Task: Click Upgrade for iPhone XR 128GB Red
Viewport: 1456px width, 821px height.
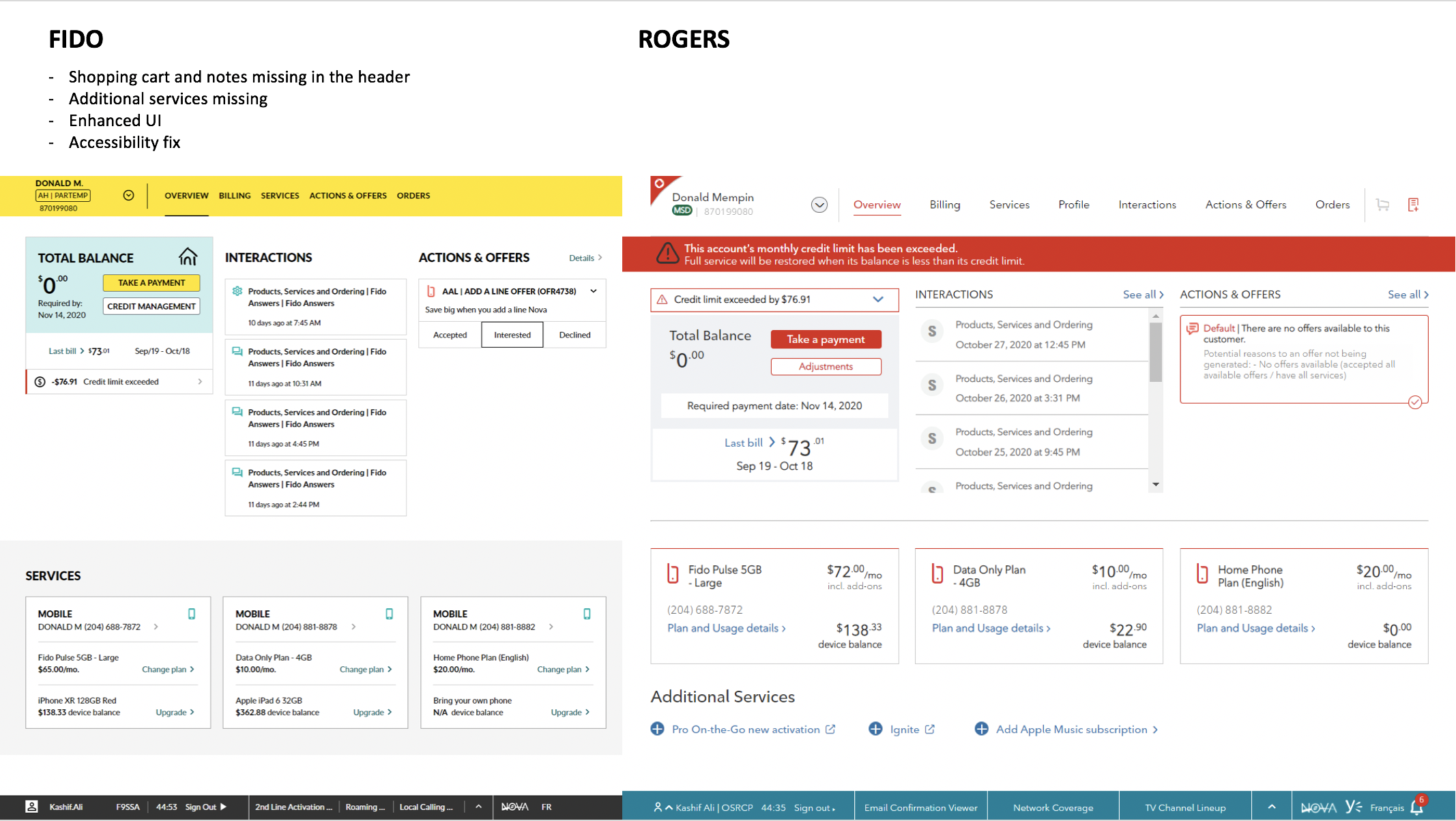Action: click(175, 712)
